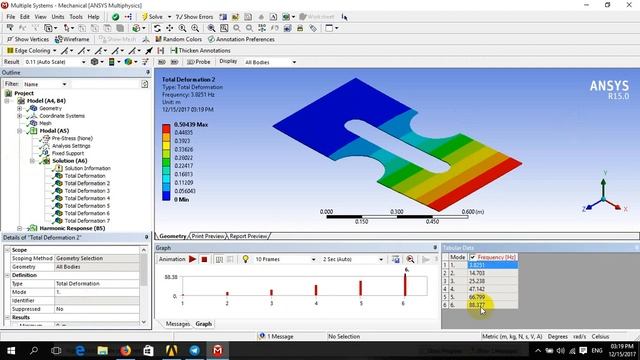The height and width of the screenshot is (360, 640).
Task: Open the Units menu
Action: pyautogui.click(x=58, y=17)
